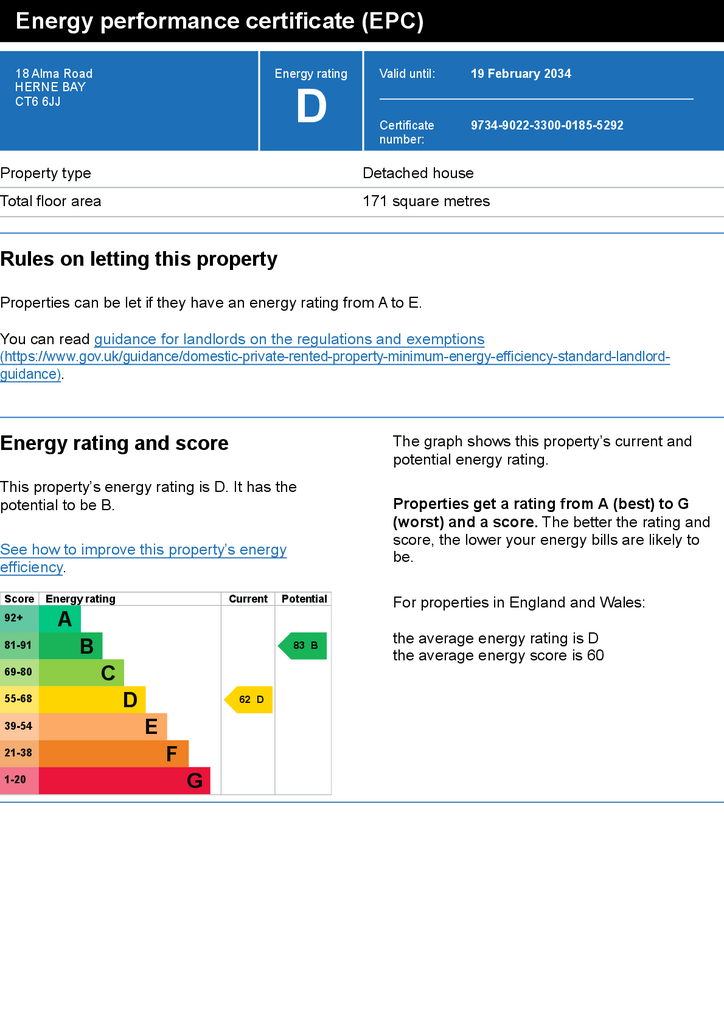This screenshot has height=1024, width=724.
Task: Select the yellow D rating bar
Action: 92,699
